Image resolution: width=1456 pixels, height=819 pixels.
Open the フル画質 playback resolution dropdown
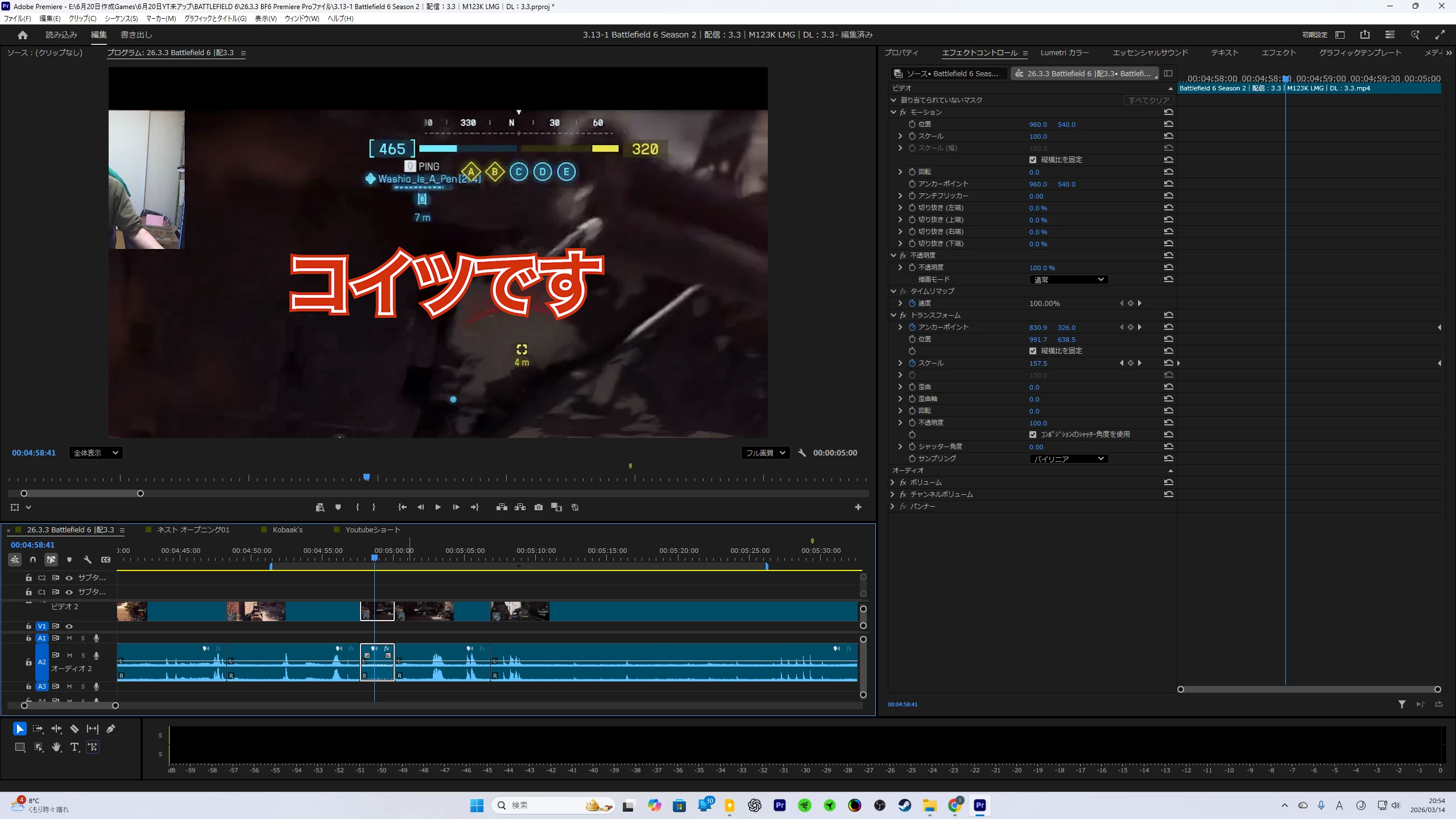[x=765, y=453]
